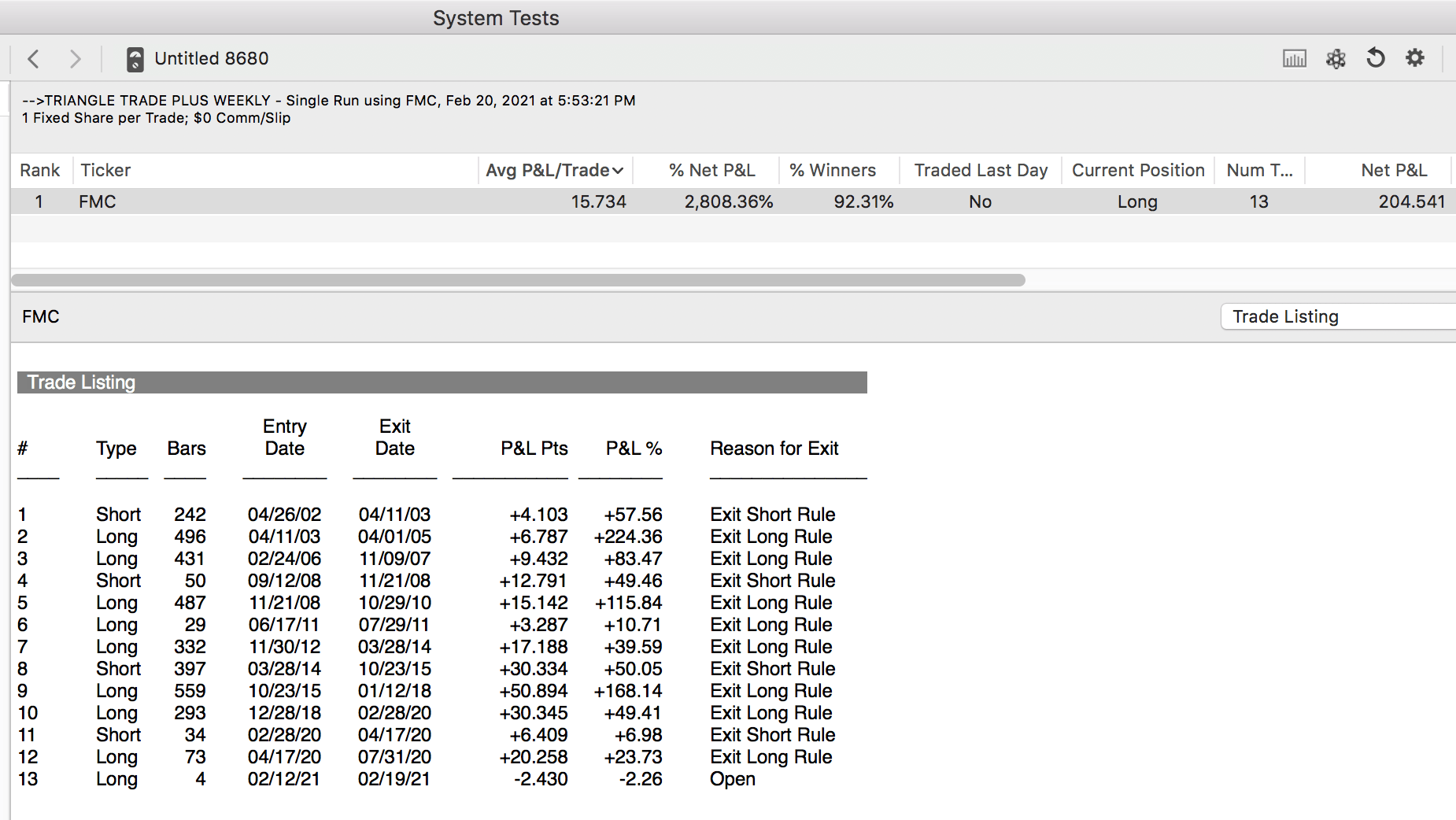Click the 92.31% winners value

pos(863,201)
